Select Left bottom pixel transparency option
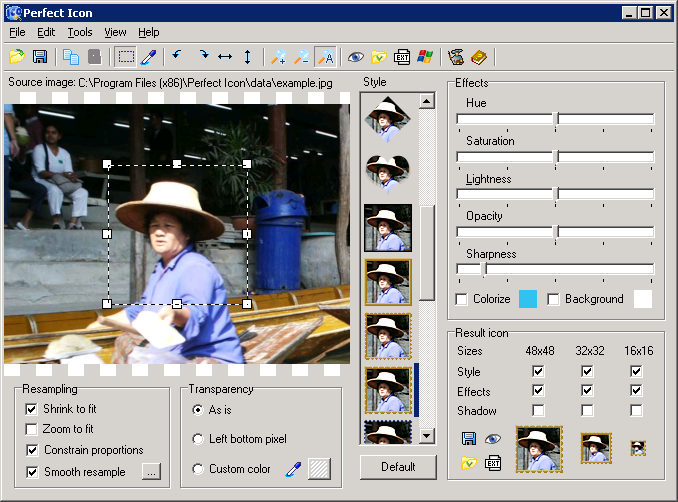Screen dimensions: 678x502 coord(197,439)
